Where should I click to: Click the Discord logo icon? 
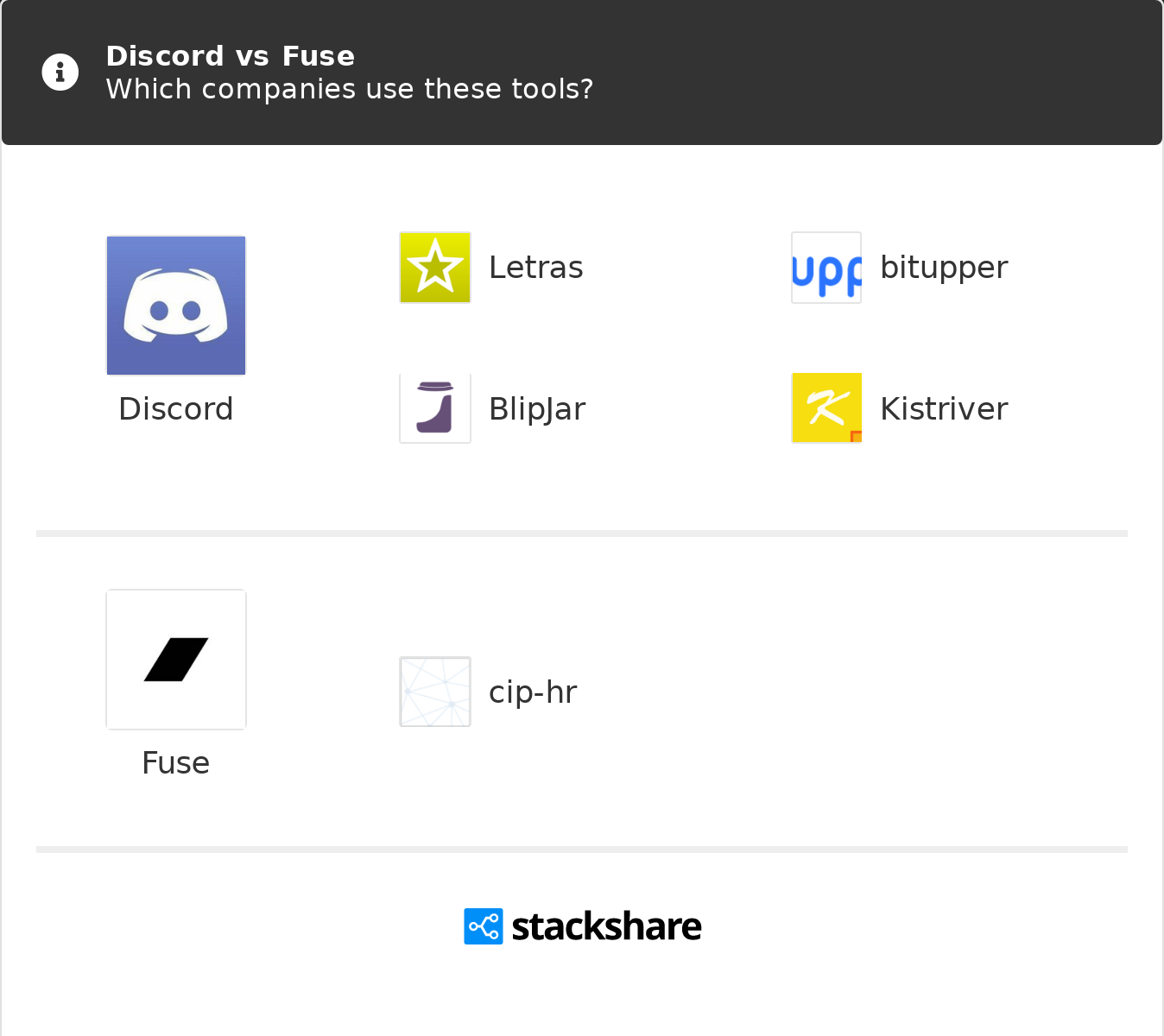[176, 306]
